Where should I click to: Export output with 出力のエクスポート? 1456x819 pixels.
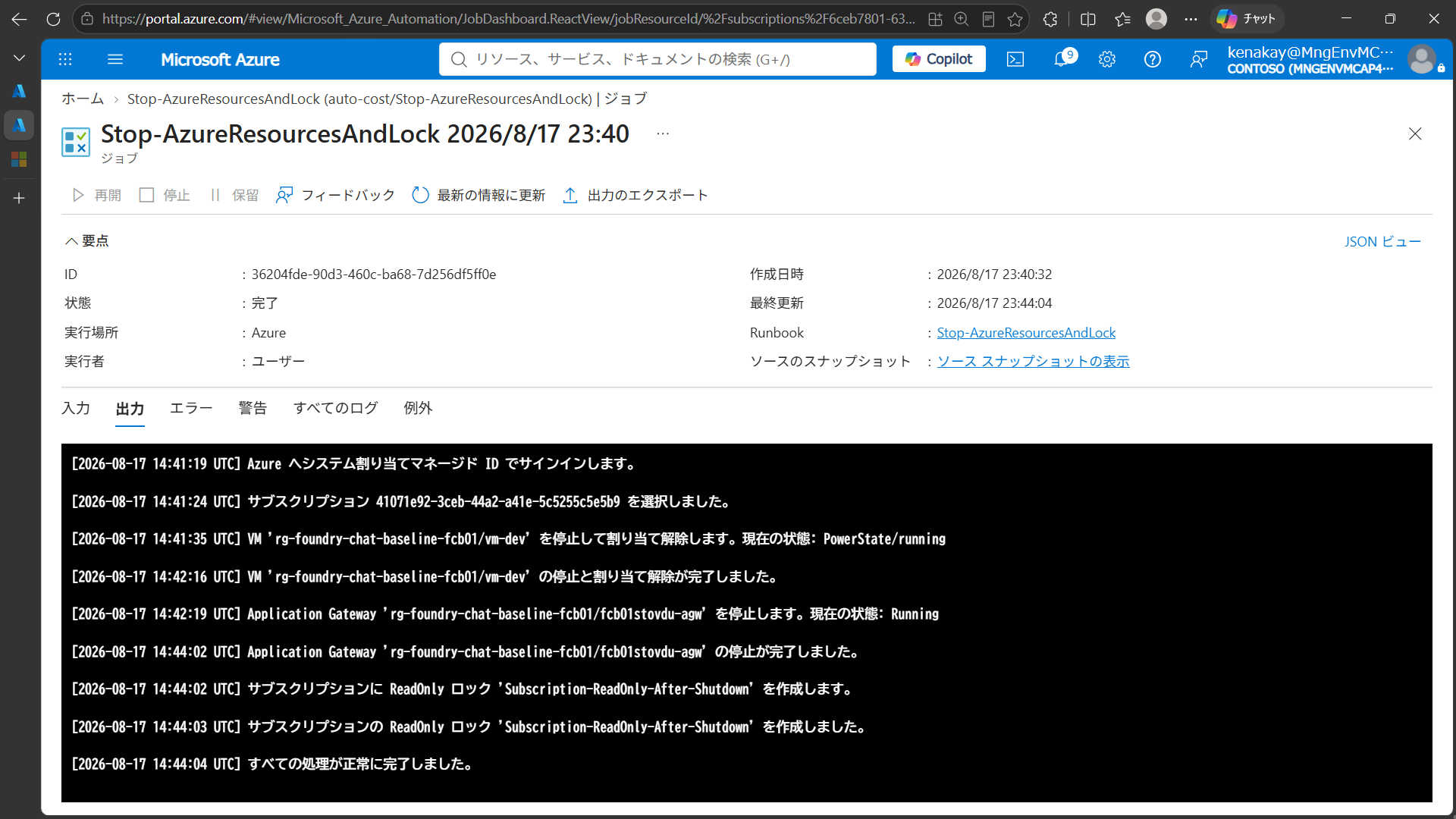click(x=635, y=196)
